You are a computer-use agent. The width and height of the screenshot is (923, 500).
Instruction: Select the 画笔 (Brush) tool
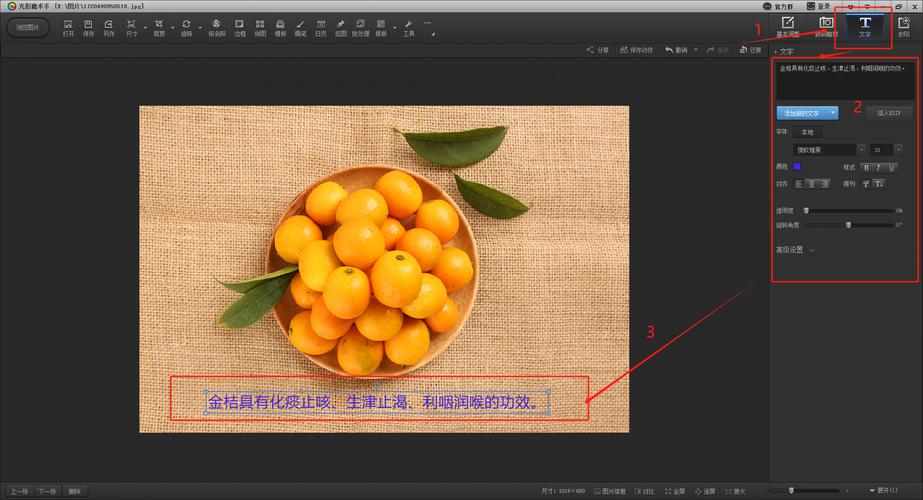pyautogui.click(x=301, y=27)
